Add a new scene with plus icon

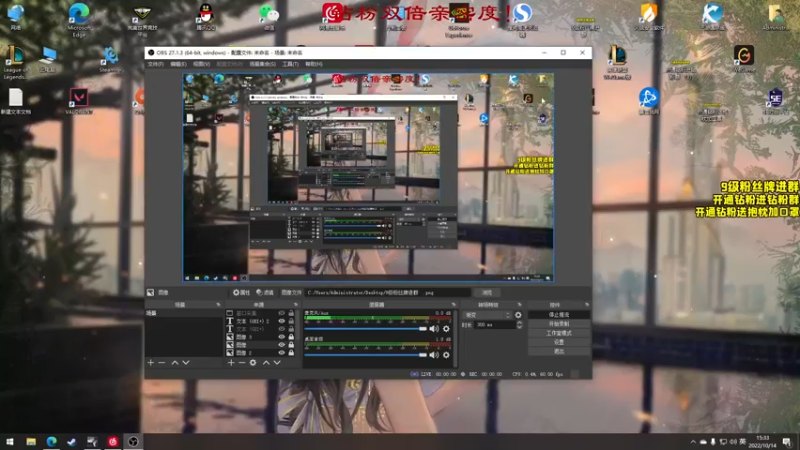[151, 362]
